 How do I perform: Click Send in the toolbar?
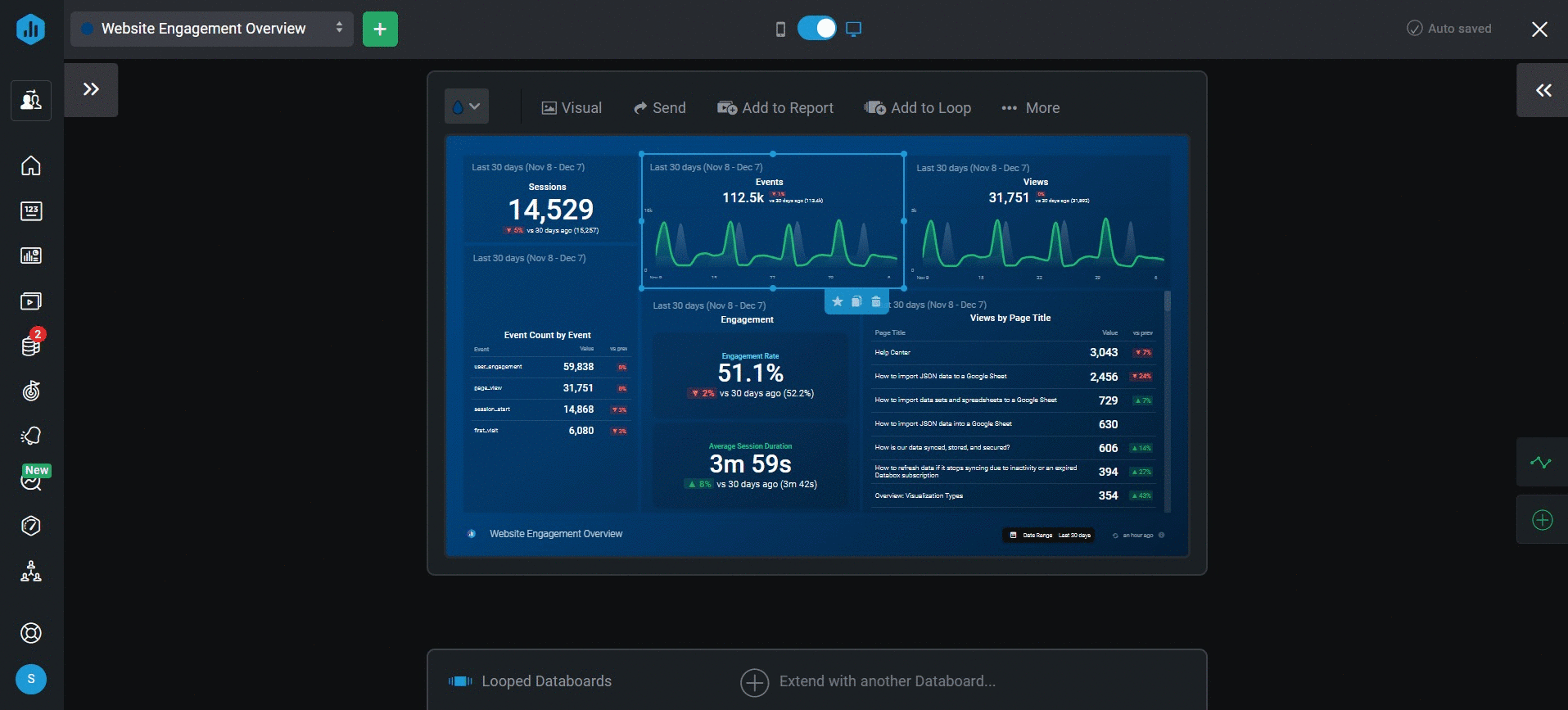(x=660, y=108)
